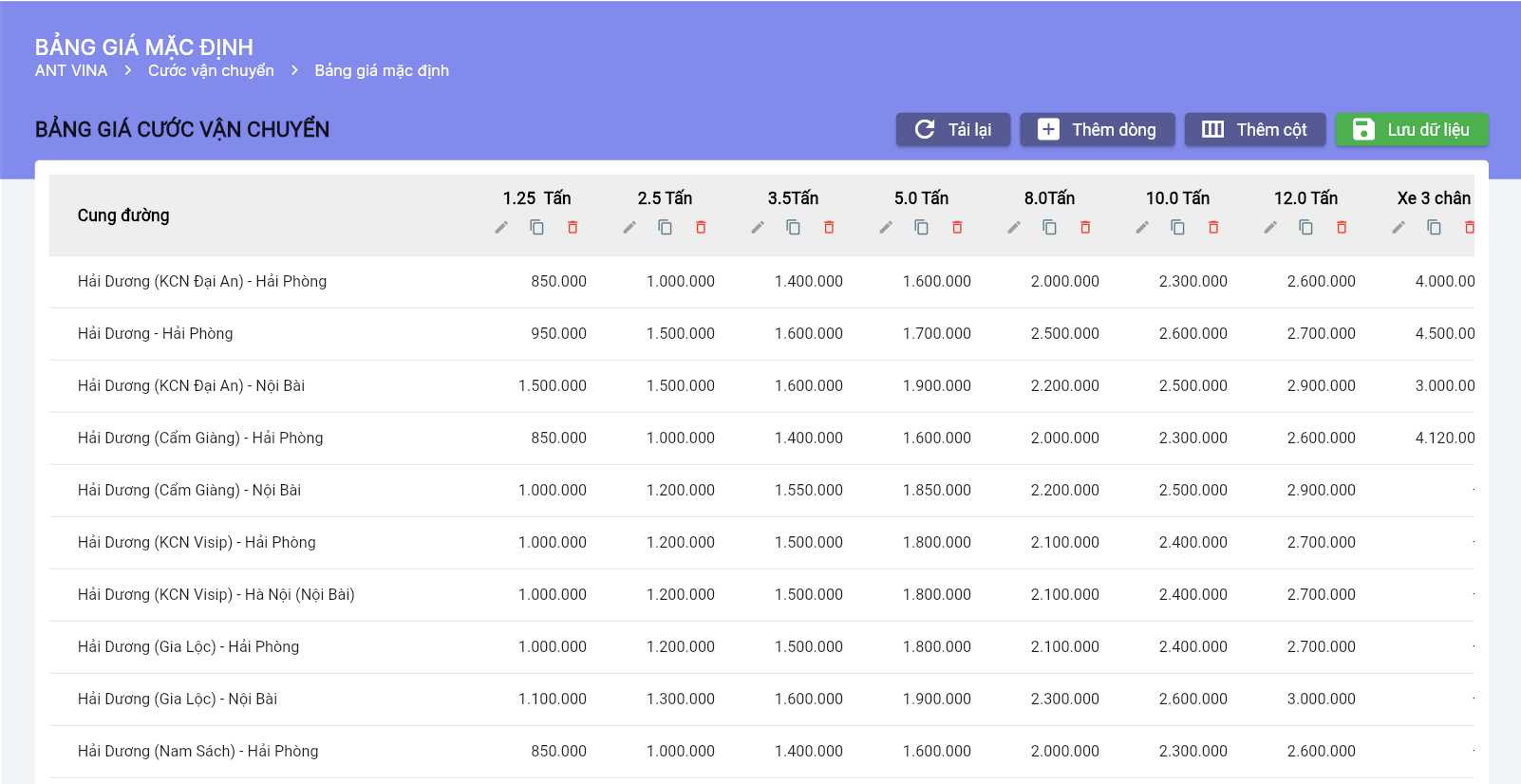This screenshot has width=1521, height=784.
Task: Duplicate the 12.0 Tấn column
Action: 1305,228
